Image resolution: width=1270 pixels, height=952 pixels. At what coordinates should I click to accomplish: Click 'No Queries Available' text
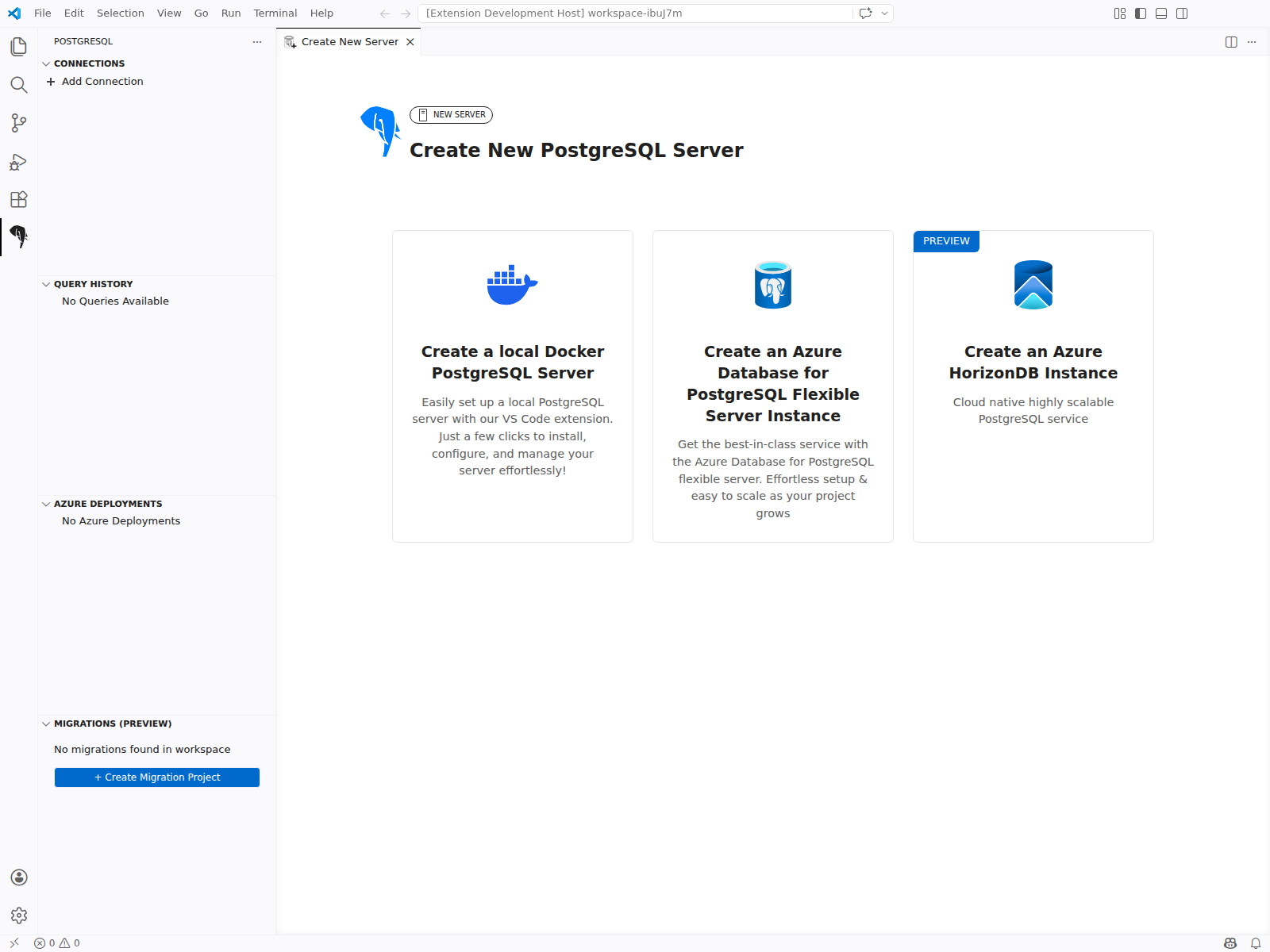[x=115, y=301]
